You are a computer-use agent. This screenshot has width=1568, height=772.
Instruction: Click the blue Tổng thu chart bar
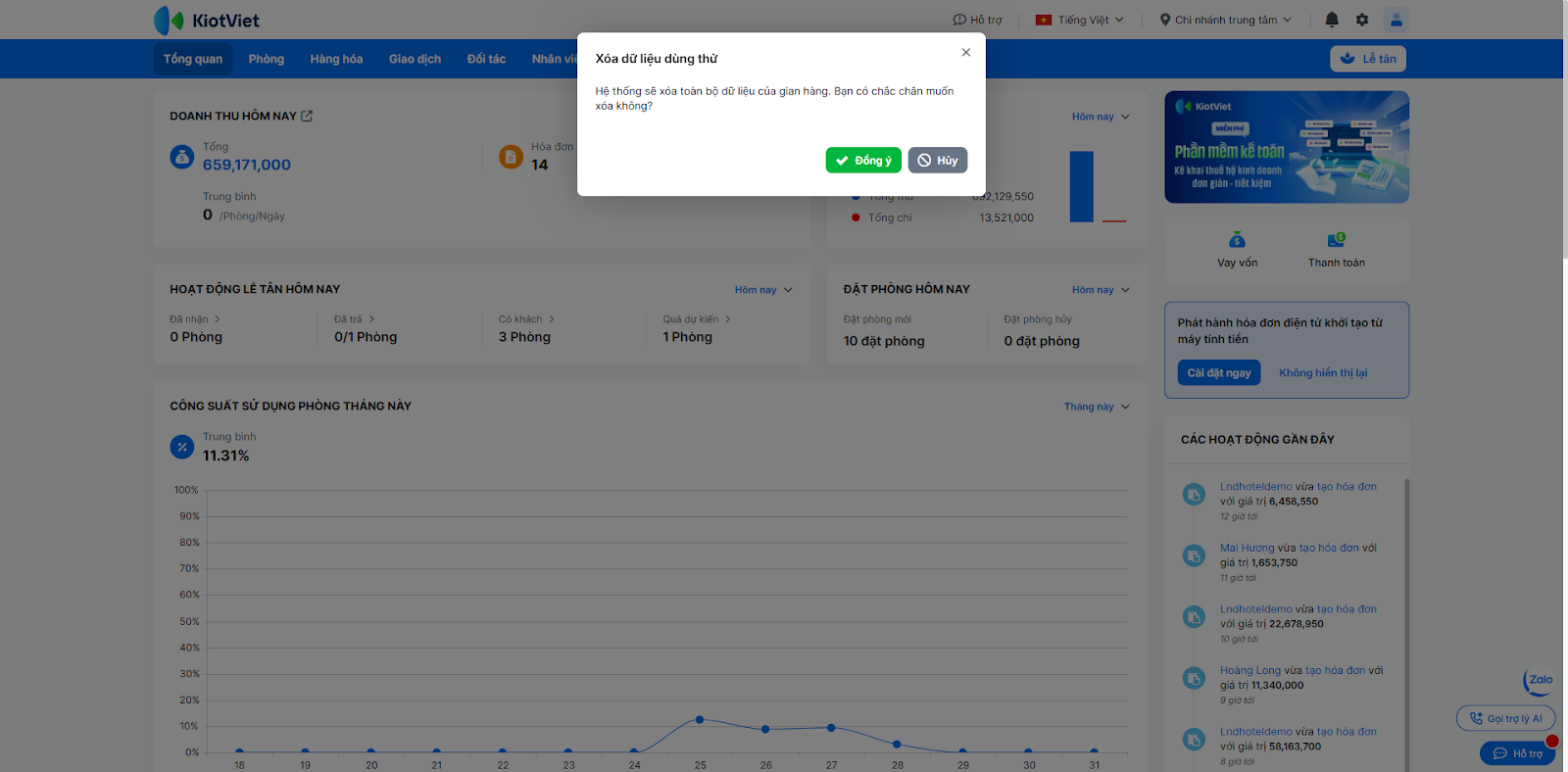(1082, 186)
